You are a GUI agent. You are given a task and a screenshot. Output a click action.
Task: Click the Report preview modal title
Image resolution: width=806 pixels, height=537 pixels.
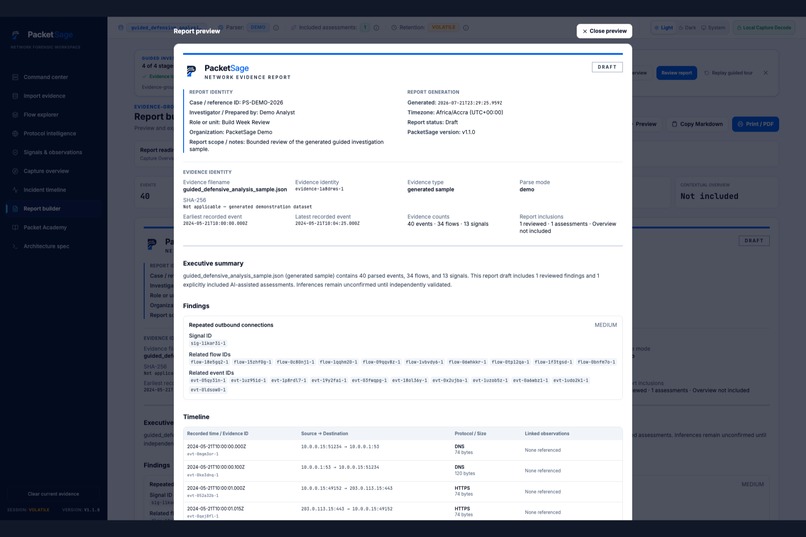(197, 31)
